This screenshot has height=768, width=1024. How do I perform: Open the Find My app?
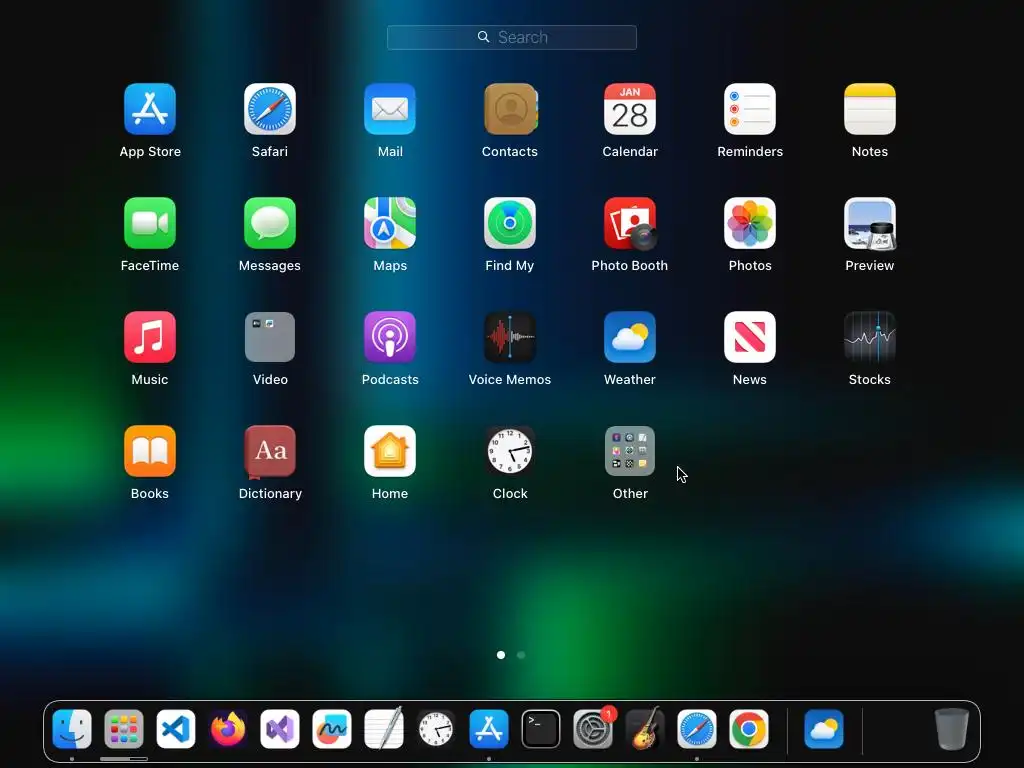[x=510, y=223]
